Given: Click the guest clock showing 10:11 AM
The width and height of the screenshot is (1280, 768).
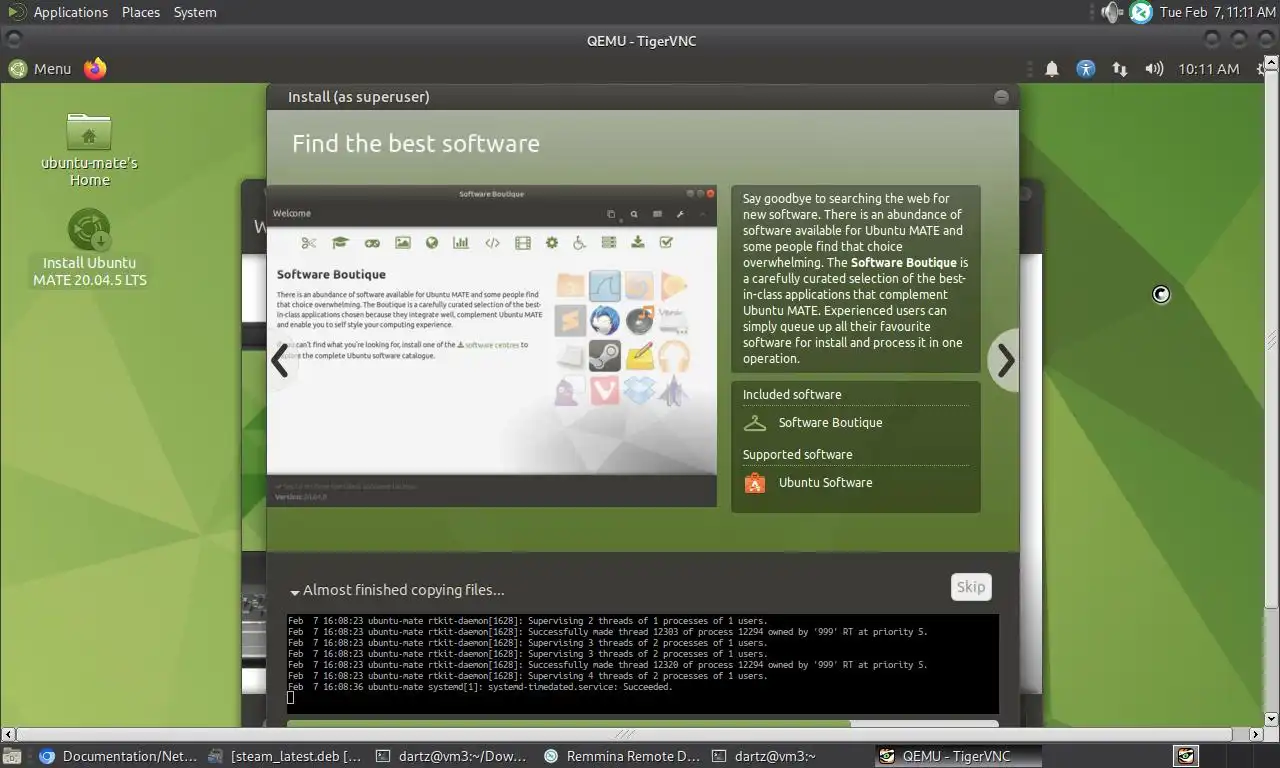Looking at the screenshot, I should [x=1208, y=69].
